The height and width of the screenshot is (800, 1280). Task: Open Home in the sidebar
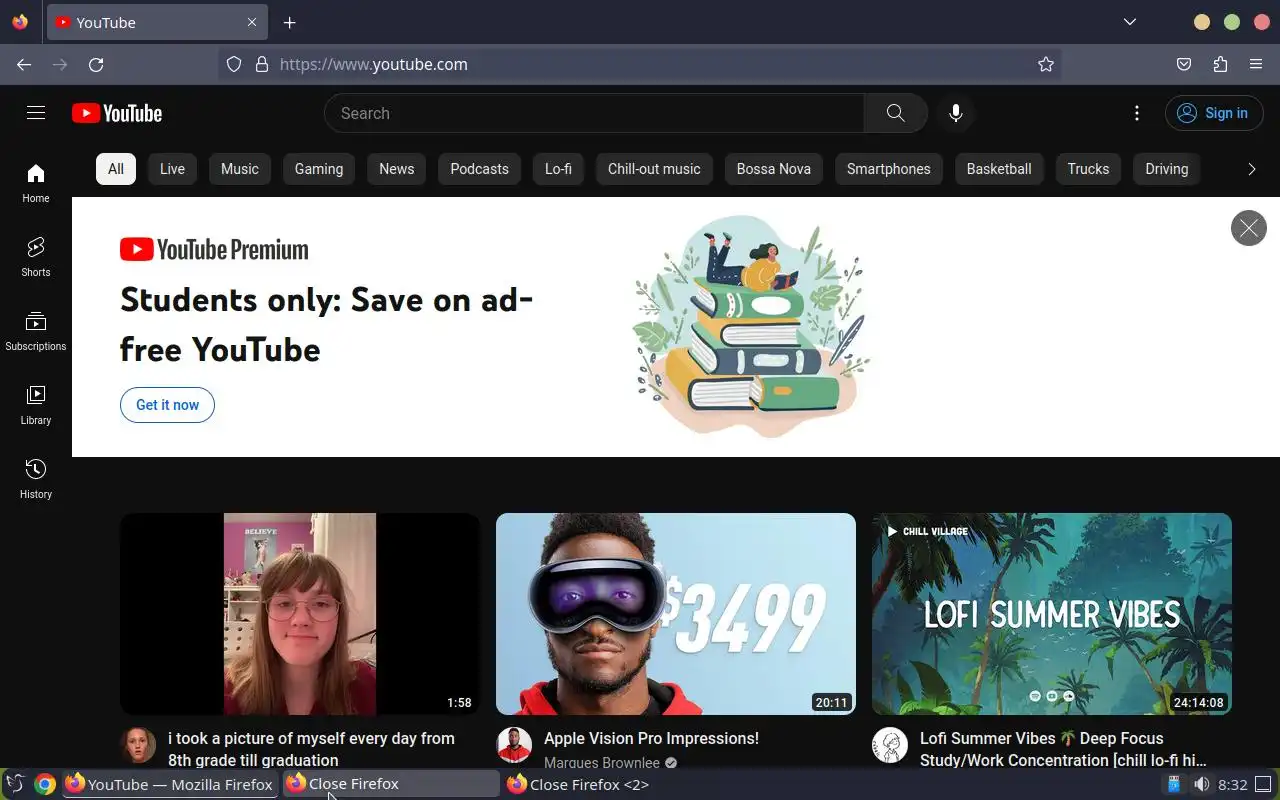(36, 183)
